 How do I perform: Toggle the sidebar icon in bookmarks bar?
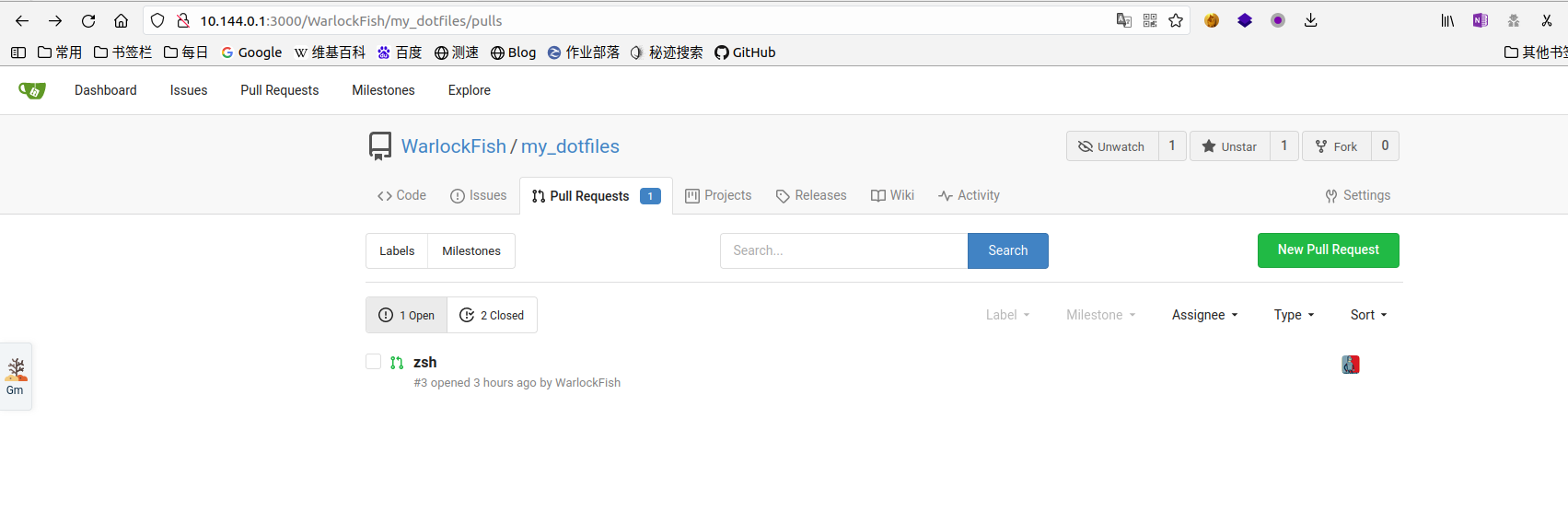coord(18,52)
